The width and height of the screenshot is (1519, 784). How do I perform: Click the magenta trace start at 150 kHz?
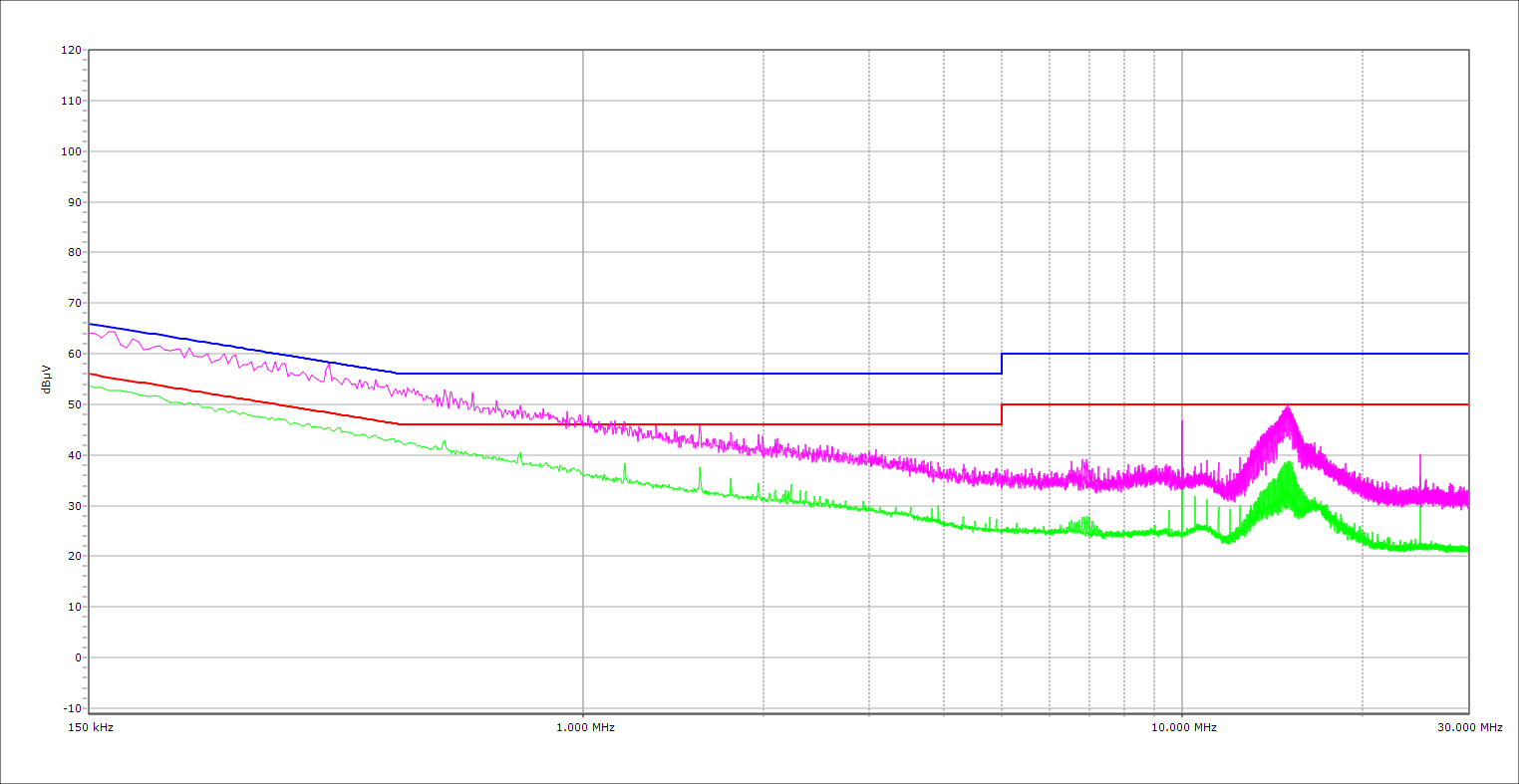[91, 333]
